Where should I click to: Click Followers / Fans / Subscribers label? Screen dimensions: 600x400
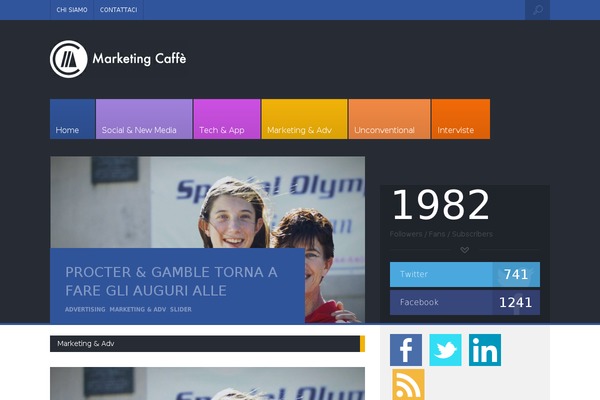pyautogui.click(x=441, y=234)
